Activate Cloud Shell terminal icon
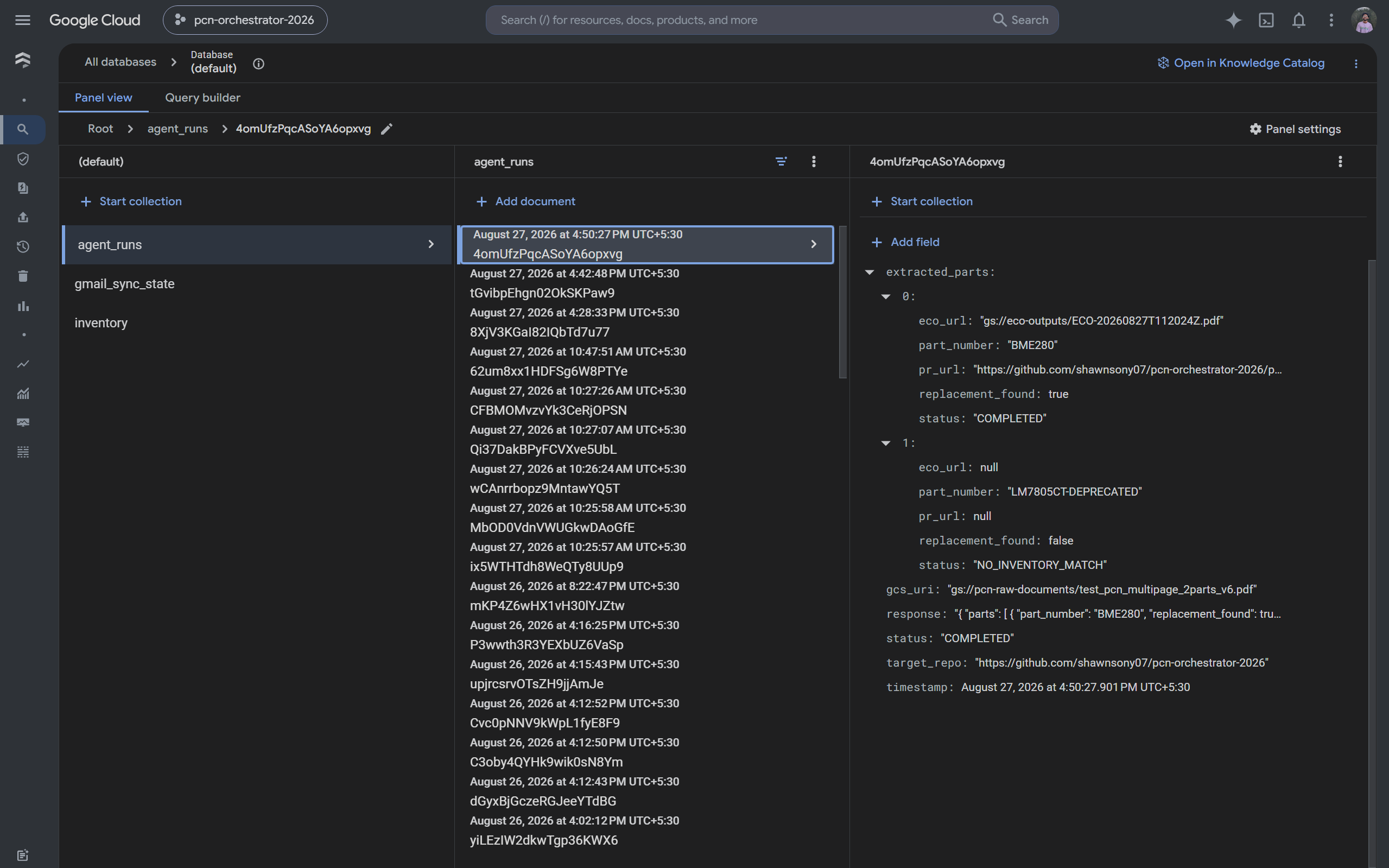Viewport: 1389px width, 868px height. [1266, 20]
